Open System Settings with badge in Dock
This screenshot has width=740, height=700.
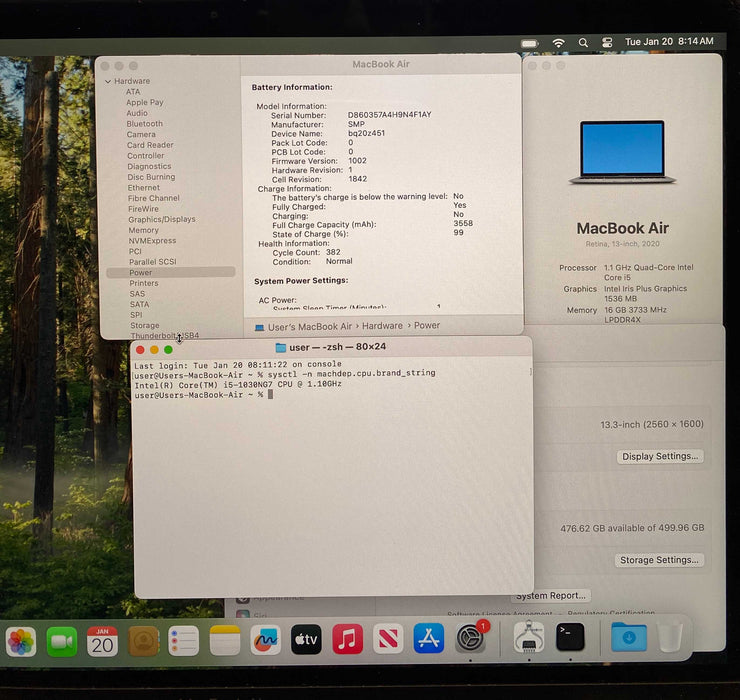[x=471, y=637]
